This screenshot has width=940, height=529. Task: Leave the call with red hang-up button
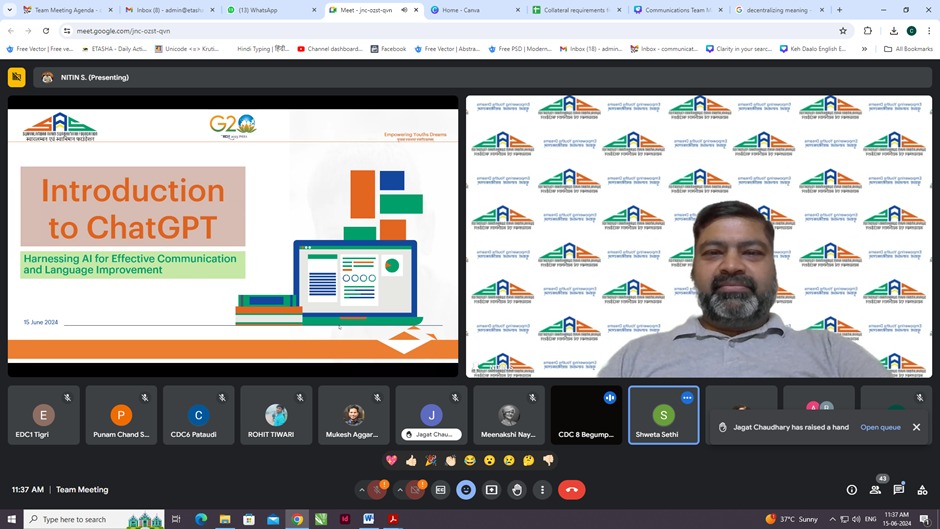572,490
